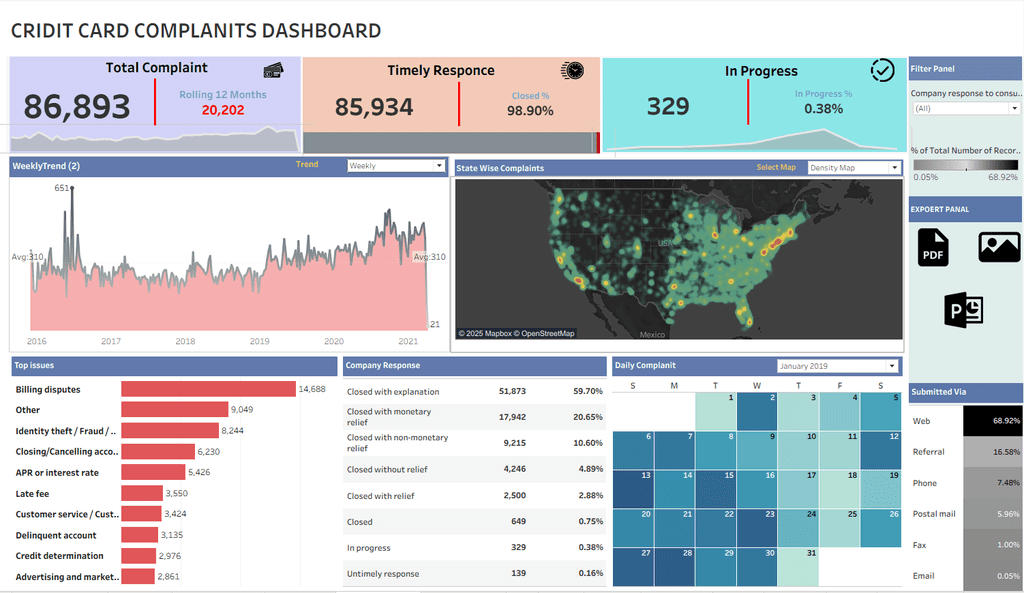Click the stopwatch icon in Timely Responce
Image resolution: width=1024 pixels, height=593 pixels.
(572, 70)
